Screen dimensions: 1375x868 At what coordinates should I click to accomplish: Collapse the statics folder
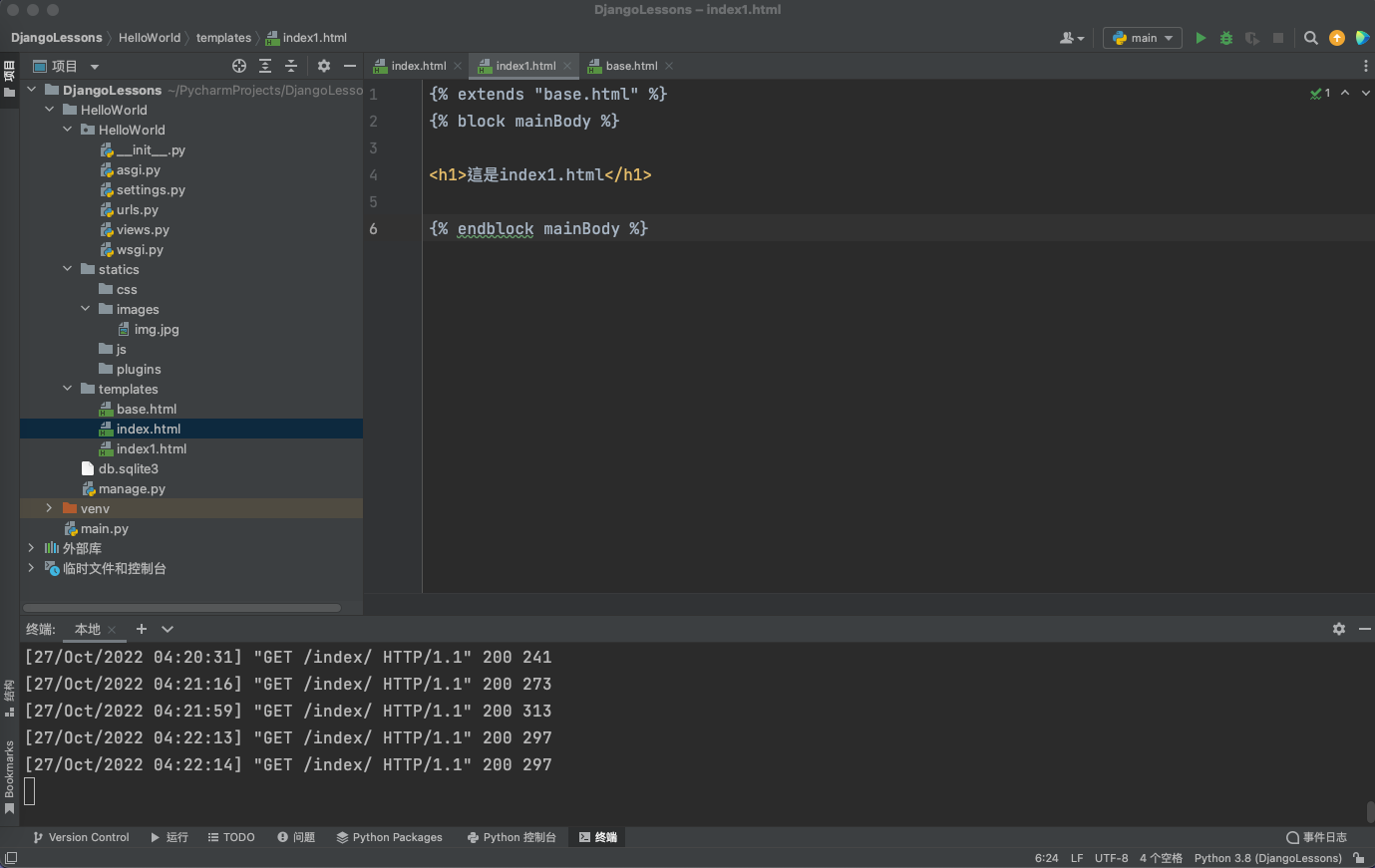point(68,269)
